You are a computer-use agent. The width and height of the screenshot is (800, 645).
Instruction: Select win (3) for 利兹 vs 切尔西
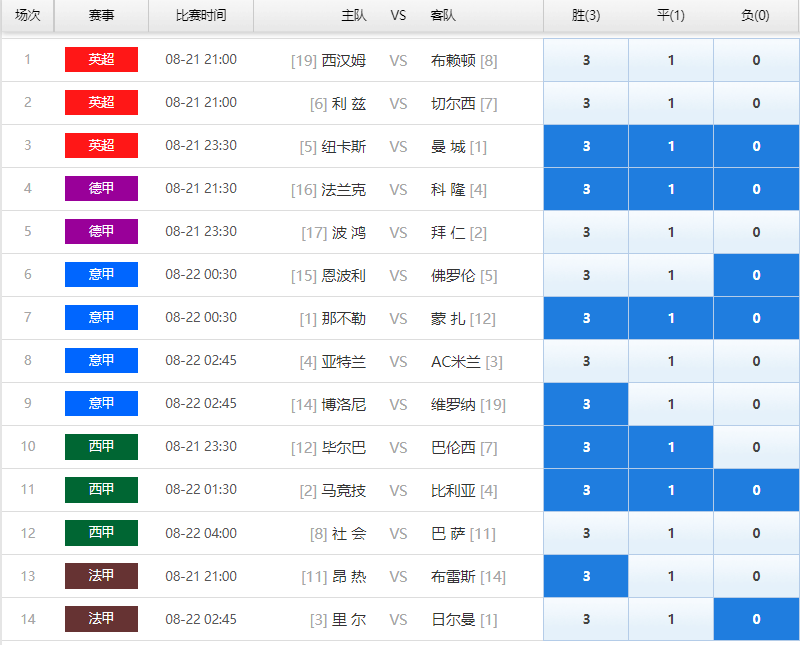pyautogui.click(x=586, y=103)
